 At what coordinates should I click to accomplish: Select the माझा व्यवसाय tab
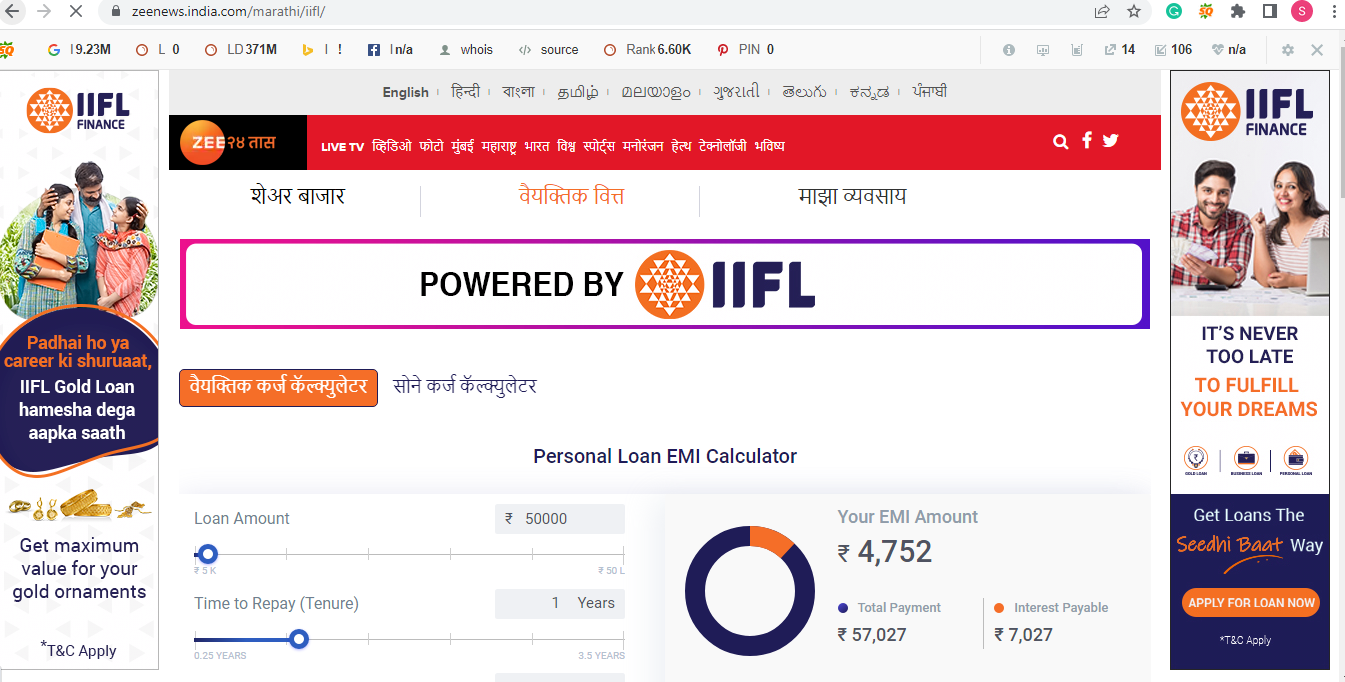pos(852,196)
